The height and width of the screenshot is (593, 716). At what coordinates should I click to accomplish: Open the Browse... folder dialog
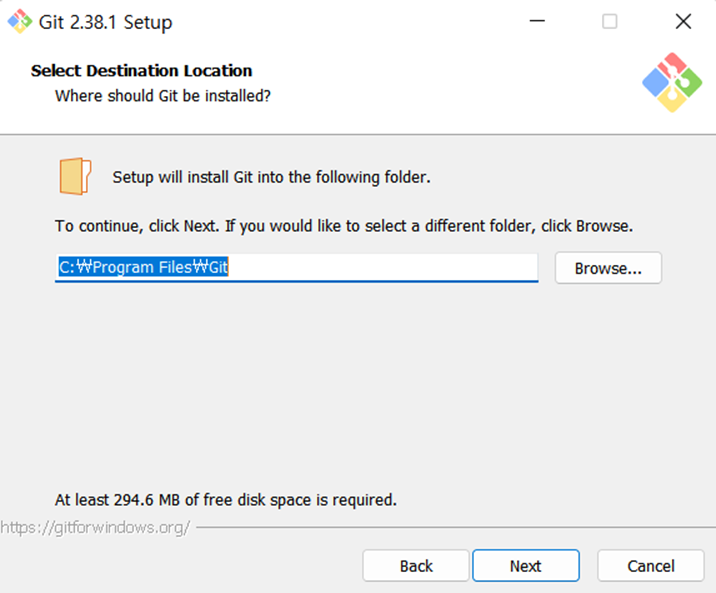608,268
